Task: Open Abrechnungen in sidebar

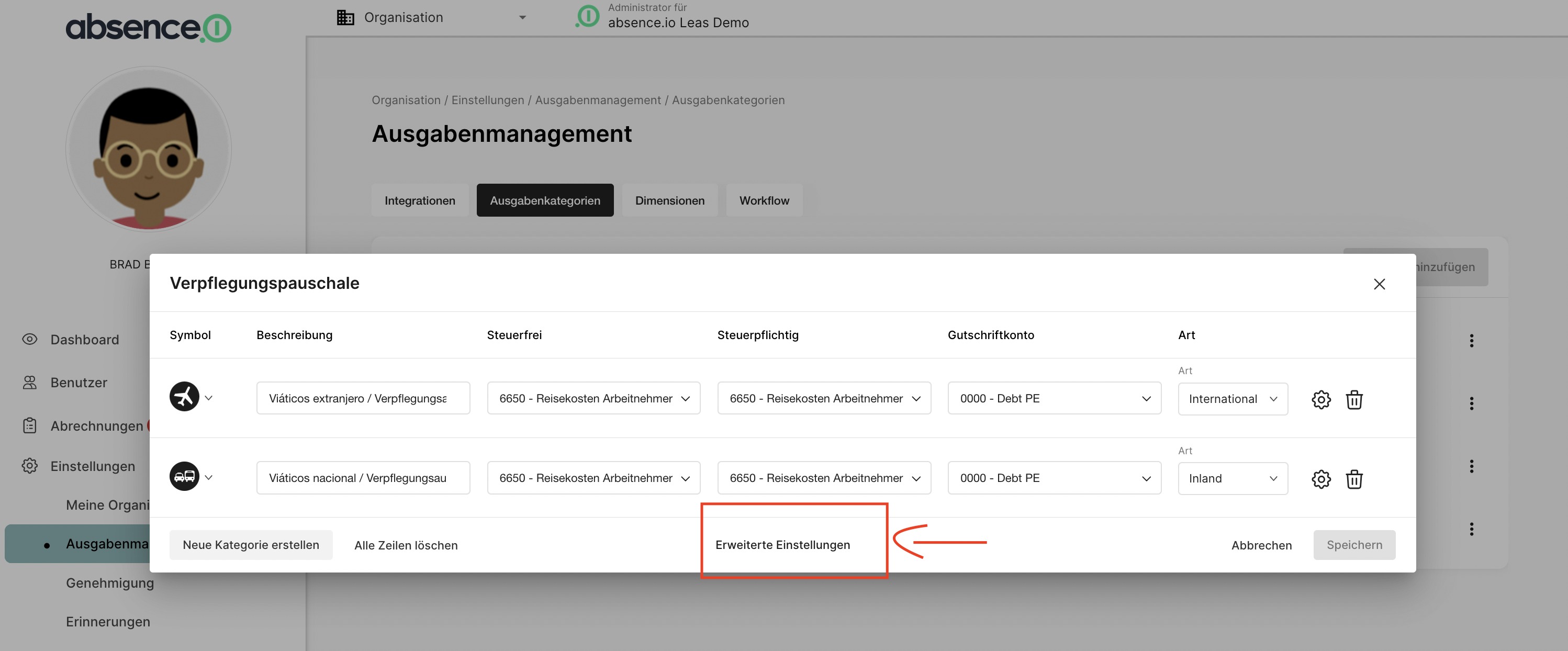Action: tap(96, 425)
